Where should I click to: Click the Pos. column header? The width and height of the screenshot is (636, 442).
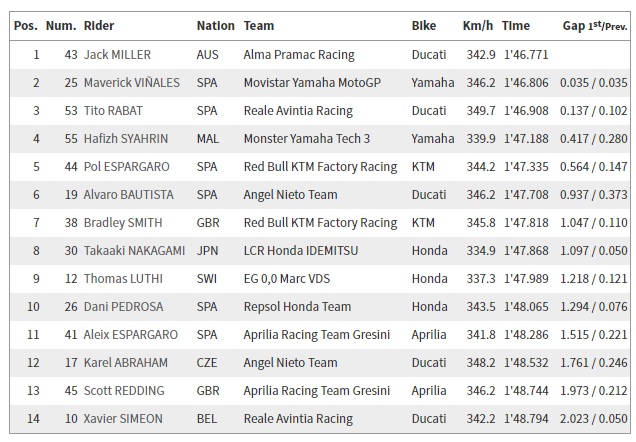click(x=25, y=25)
